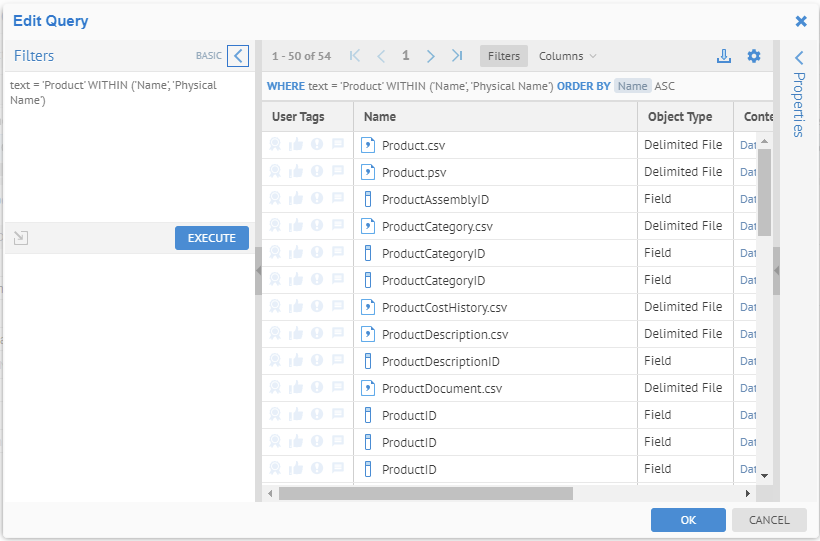Click the download results icon
Screen dimensions: 820x541
tap(724, 56)
